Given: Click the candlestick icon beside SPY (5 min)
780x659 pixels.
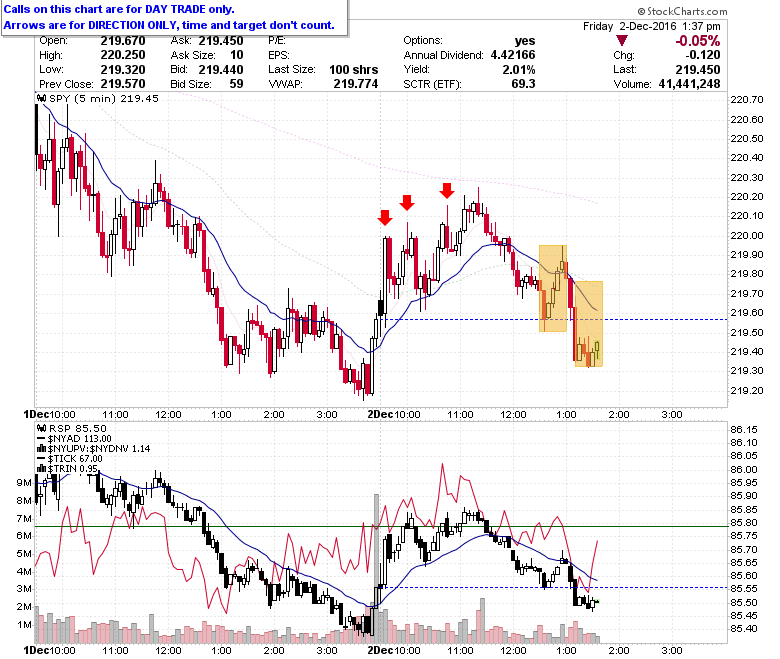Looking at the screenshot, I should (x=42, y=98).
